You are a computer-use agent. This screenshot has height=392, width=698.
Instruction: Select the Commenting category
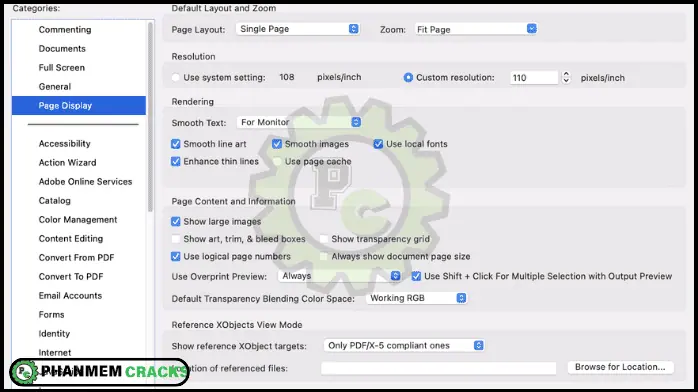tap(65, 29)
